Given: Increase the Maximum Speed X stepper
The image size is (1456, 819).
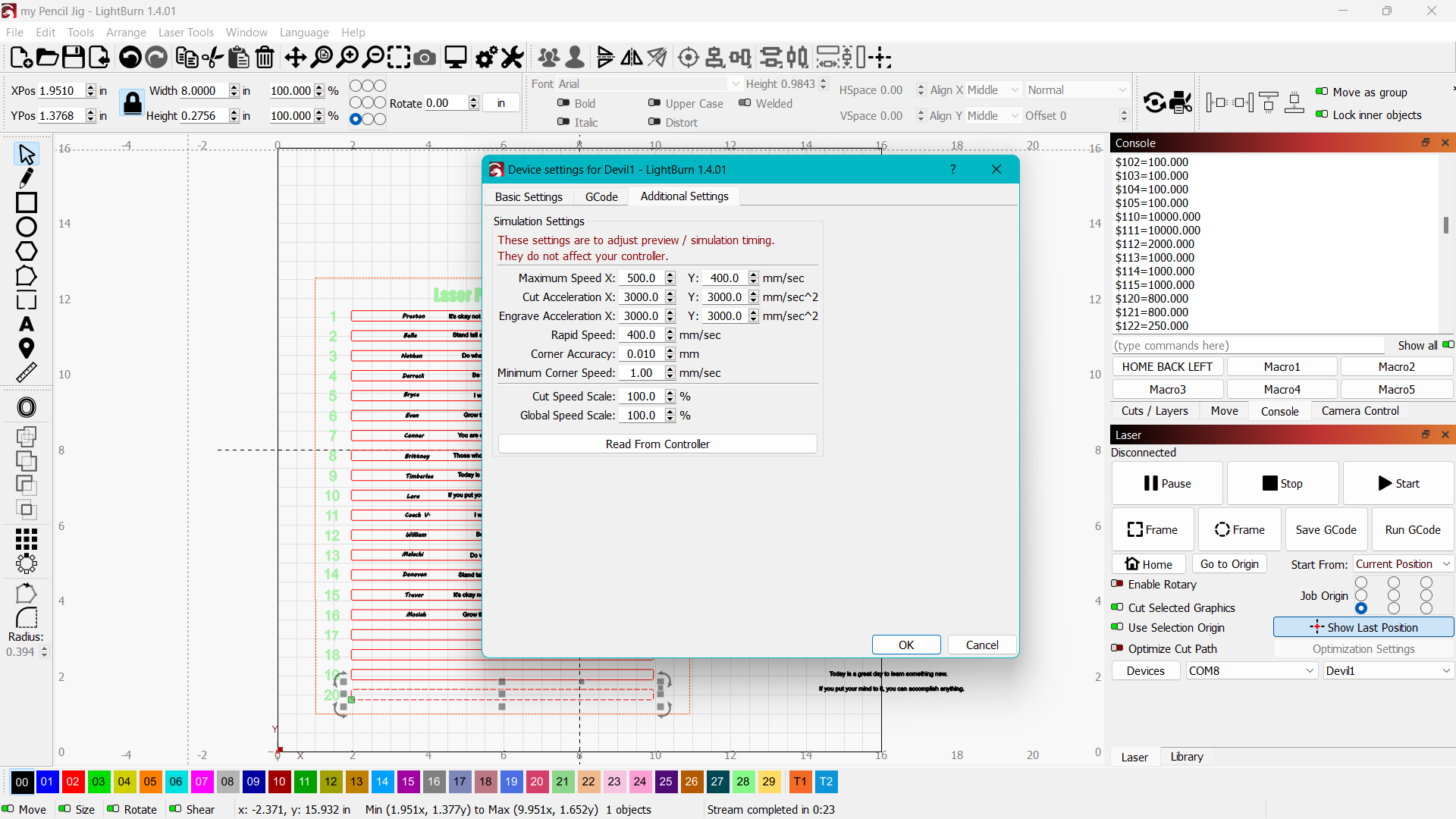Looking at the screenshot, I should (x=670, y=275).
